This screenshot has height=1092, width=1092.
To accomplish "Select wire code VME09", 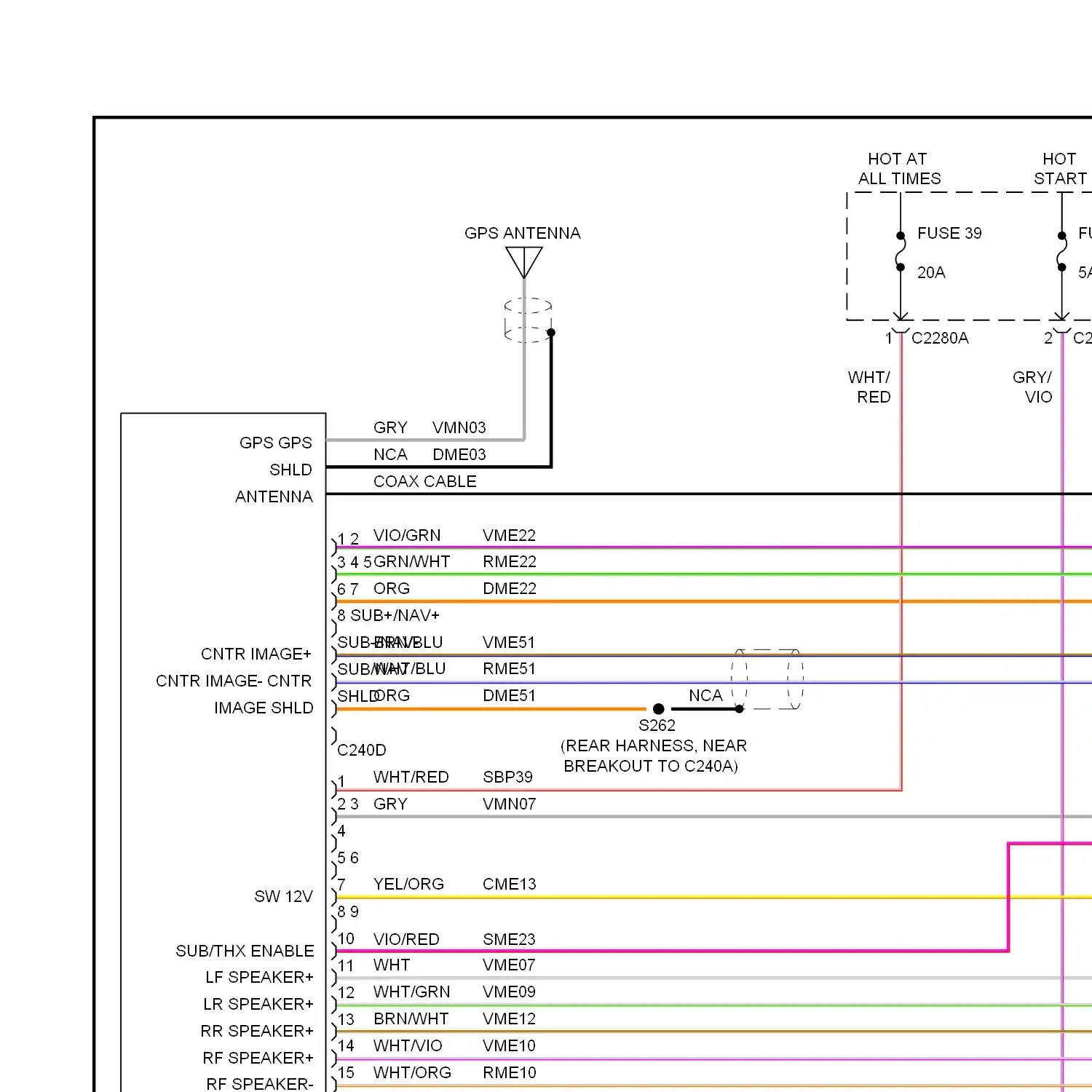I will (x=509, y=992).
